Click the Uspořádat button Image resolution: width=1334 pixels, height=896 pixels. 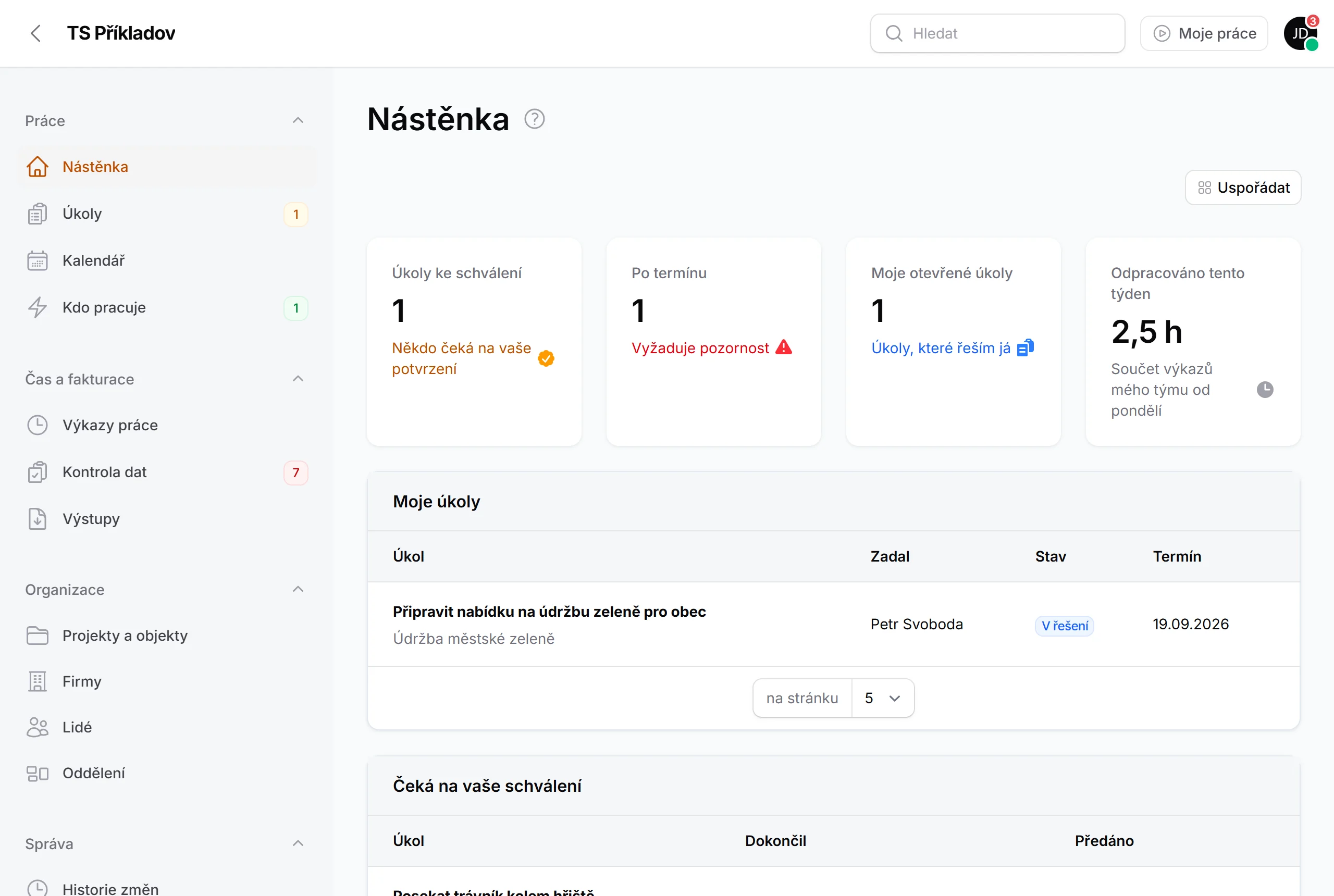click(1243, 188)
